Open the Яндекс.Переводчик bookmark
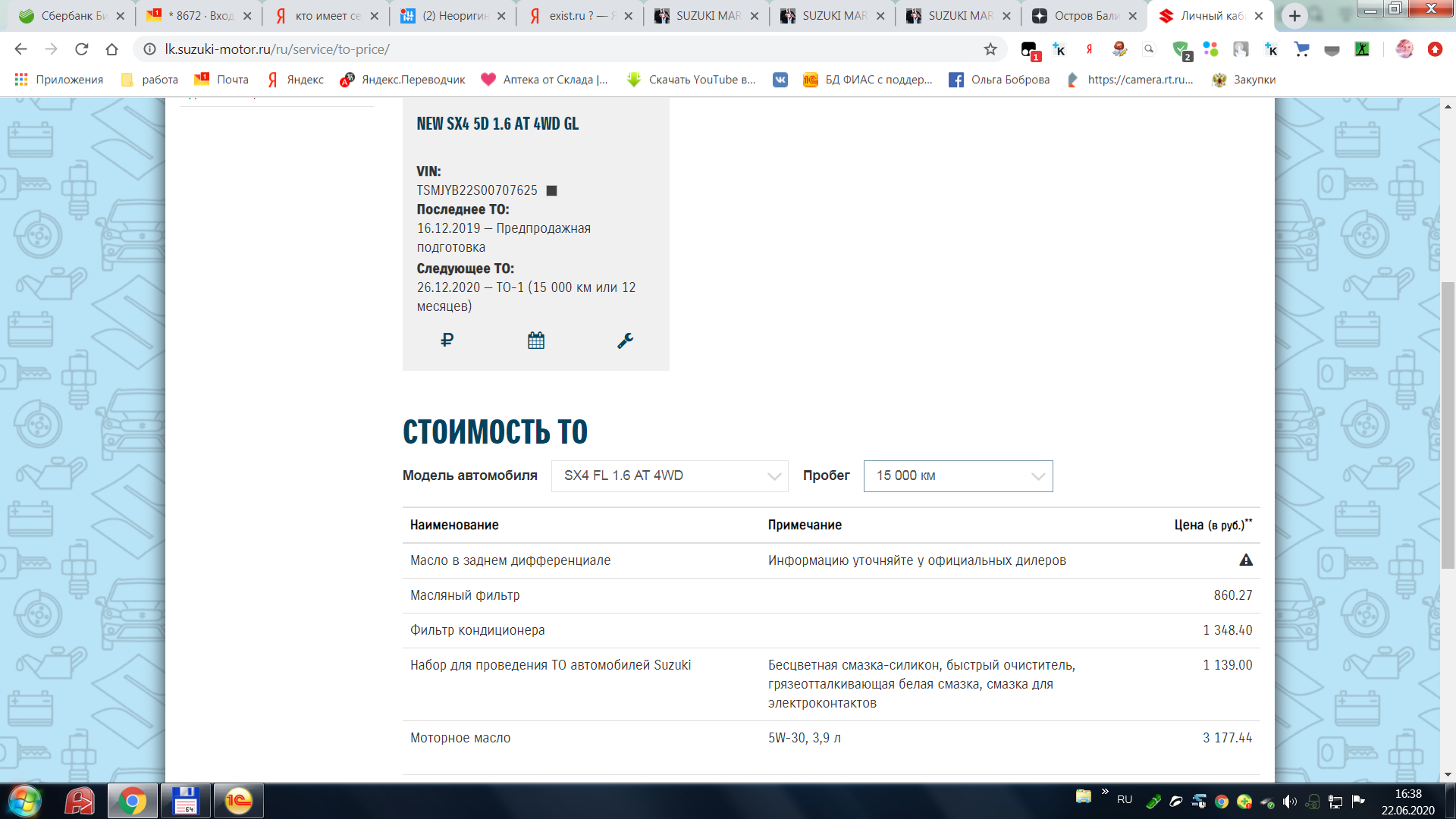 (403, 80)
